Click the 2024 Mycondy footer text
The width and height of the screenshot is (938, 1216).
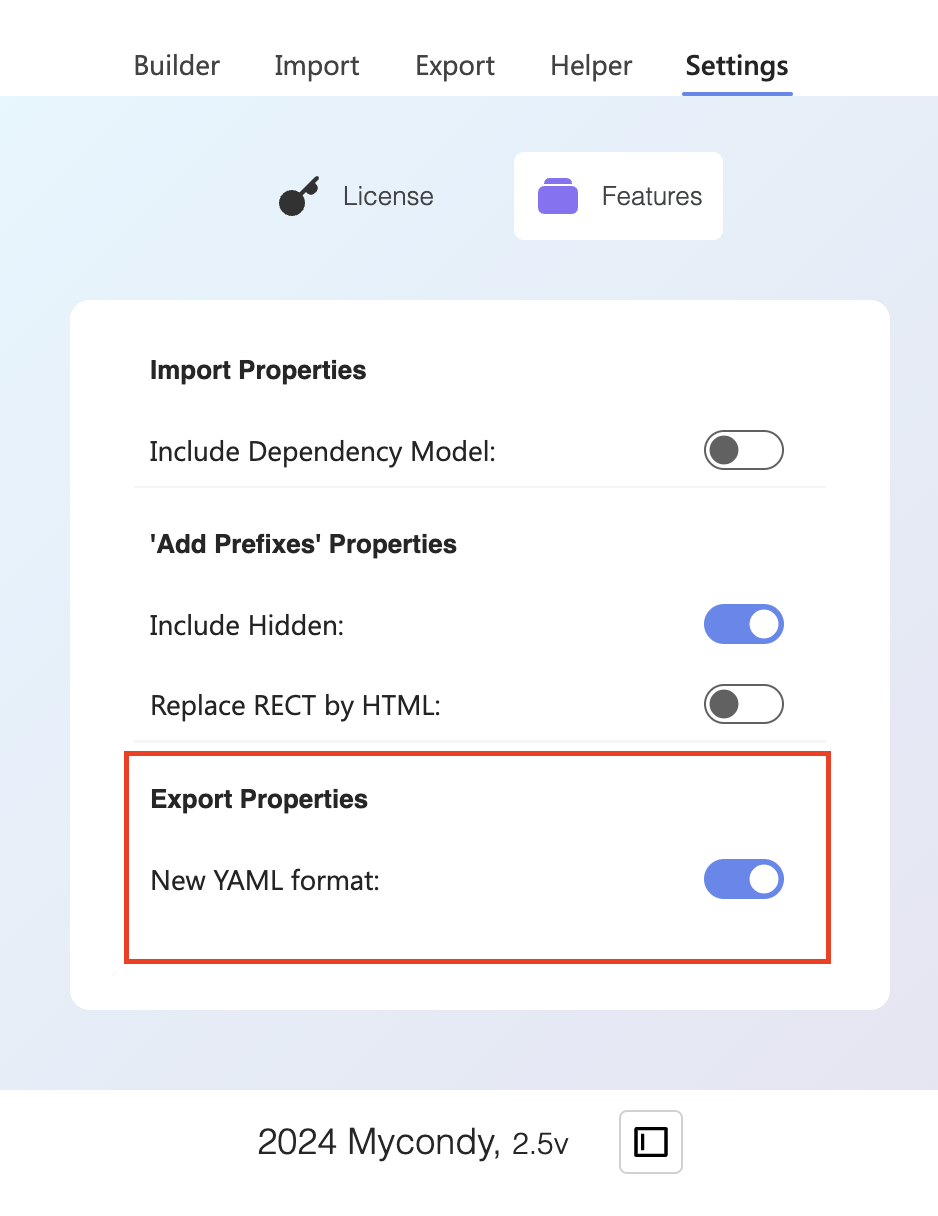[x=378, y=1142]
